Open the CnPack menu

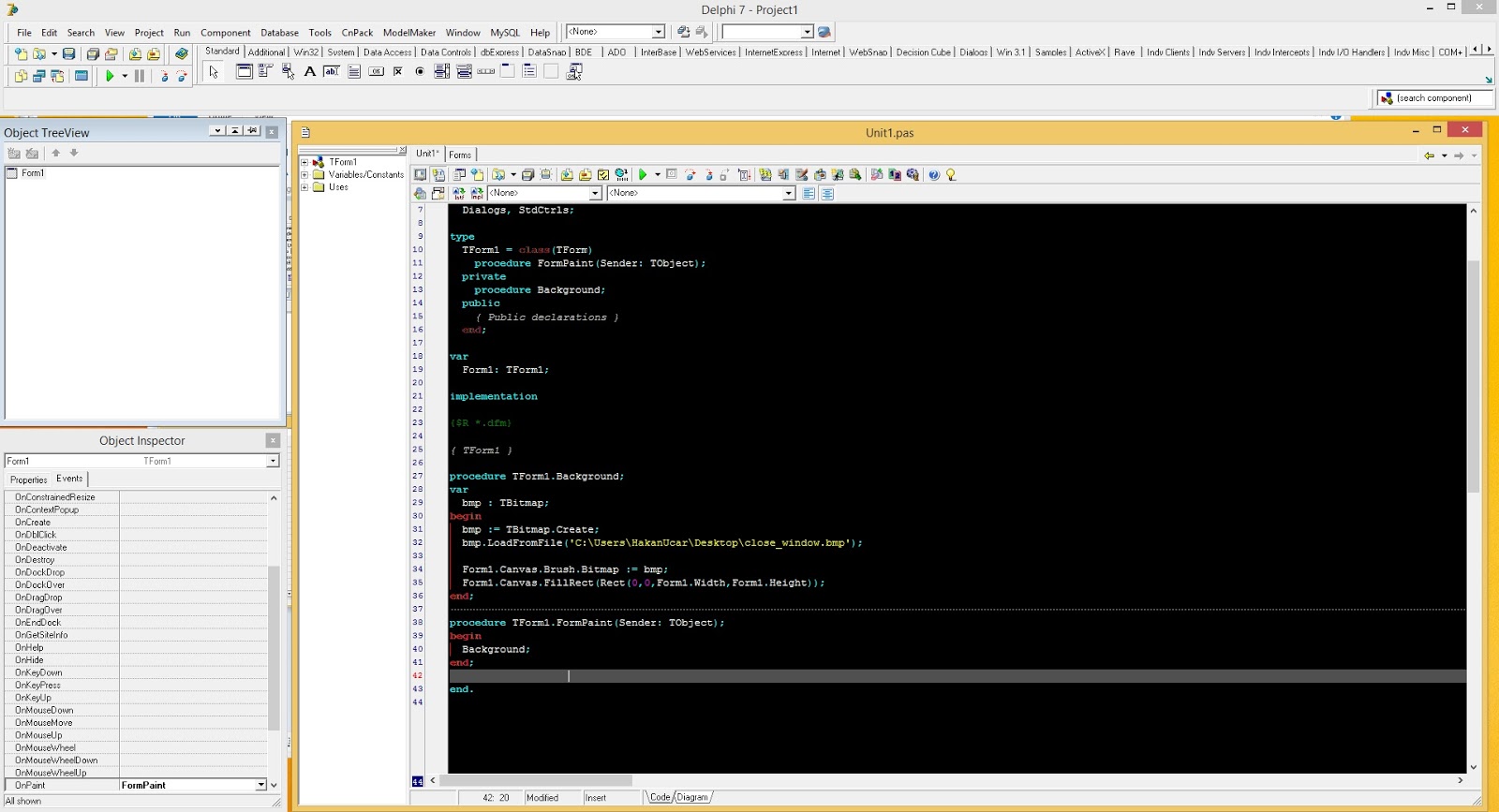(x=357, y=32)
